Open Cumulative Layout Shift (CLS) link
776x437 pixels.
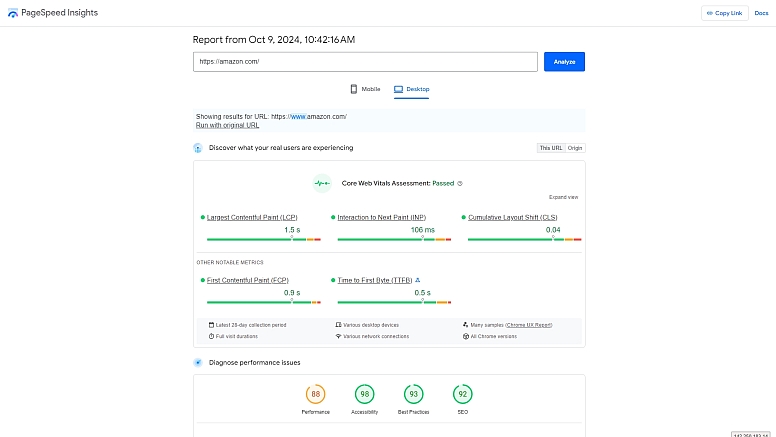click(x=513, y=217)
